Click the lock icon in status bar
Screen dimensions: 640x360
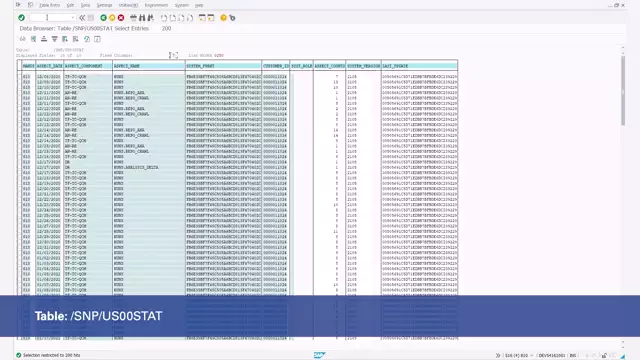pos(604,356)
